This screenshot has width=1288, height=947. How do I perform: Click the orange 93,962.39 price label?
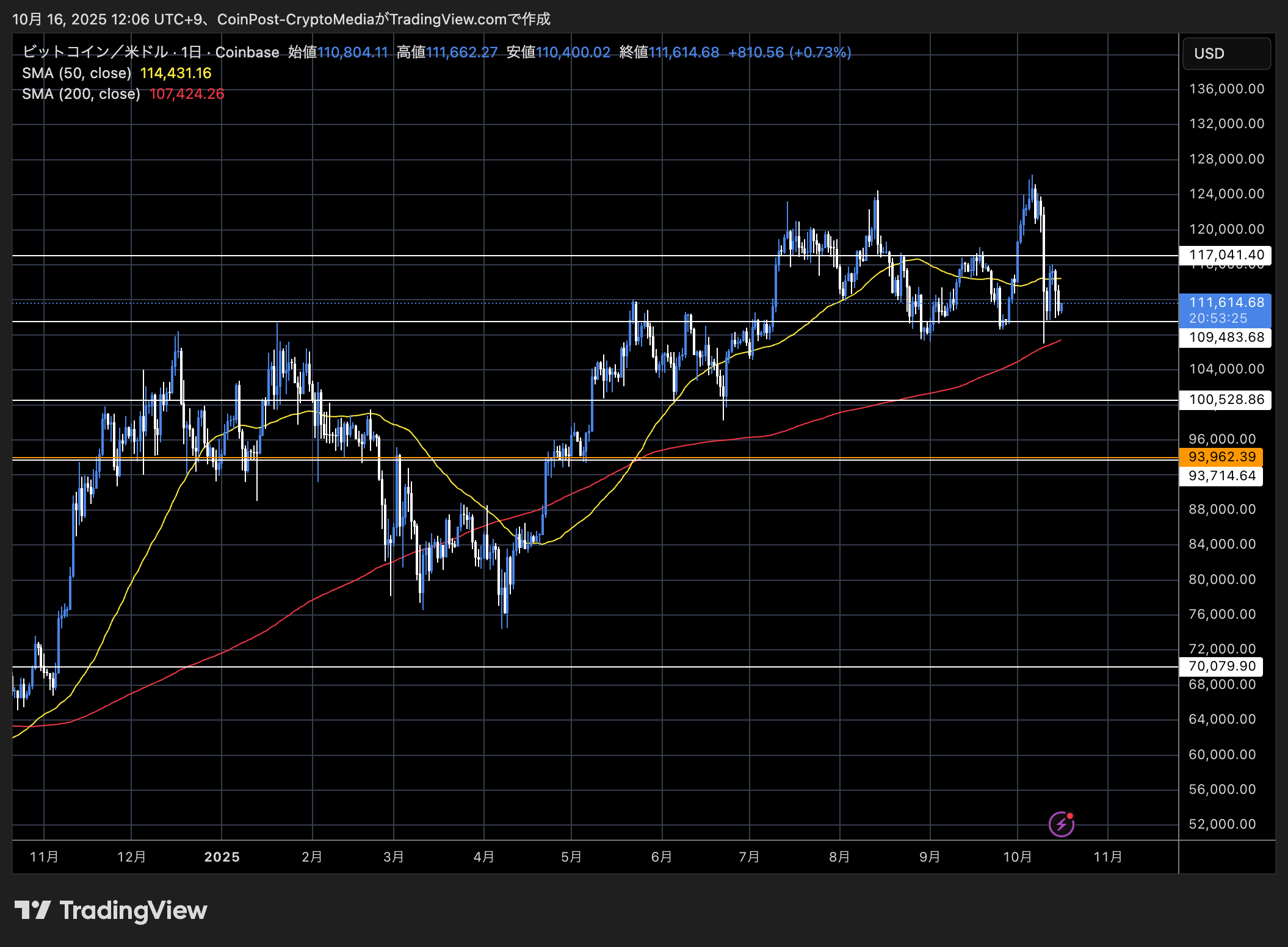(1221, 457)
